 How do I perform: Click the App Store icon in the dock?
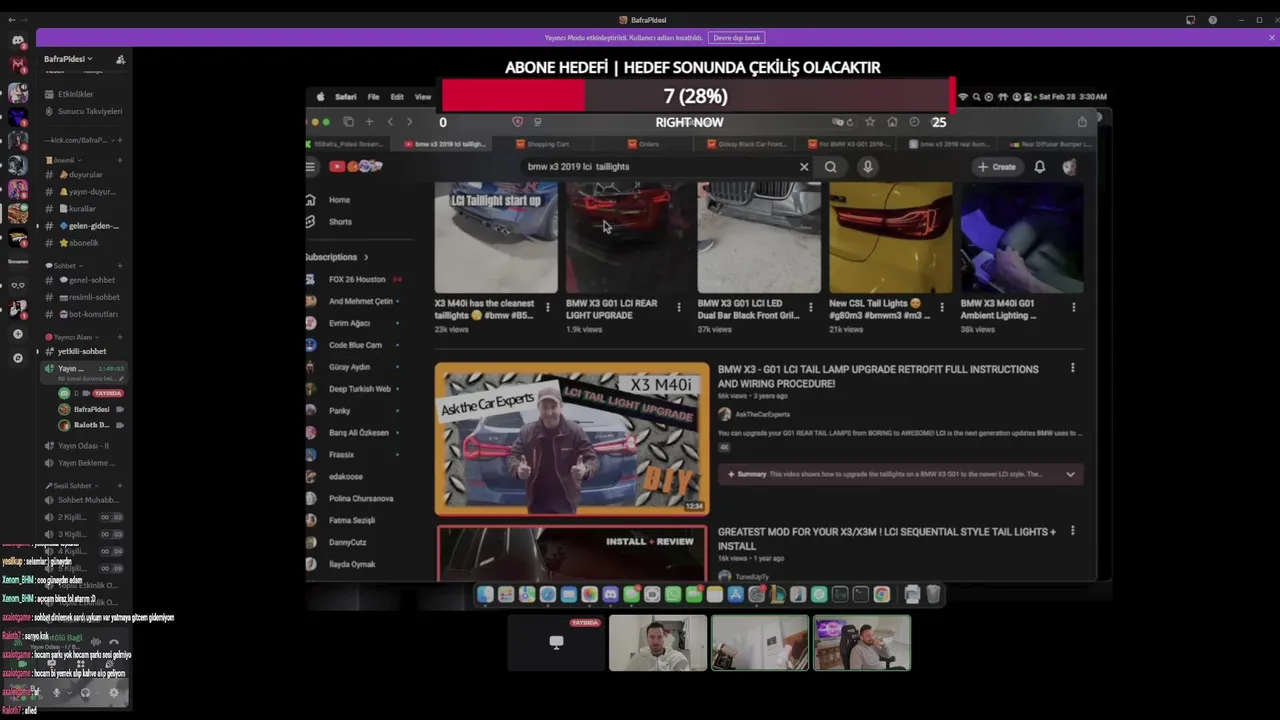tap(735, 595)
